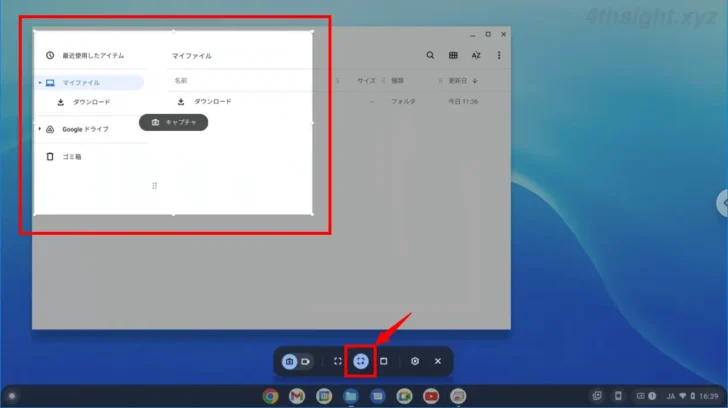Launch YouTube from the shelf
The width and height of the screenshot is (728, 408).
point(431,396)
